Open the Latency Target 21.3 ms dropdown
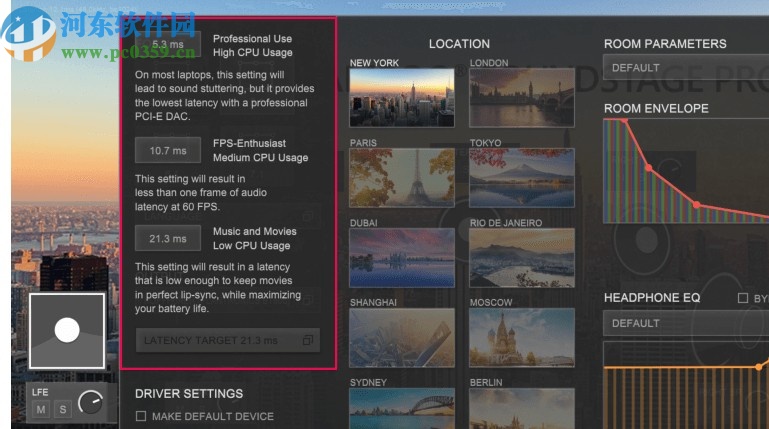769x429 pixels. point(228,340)
